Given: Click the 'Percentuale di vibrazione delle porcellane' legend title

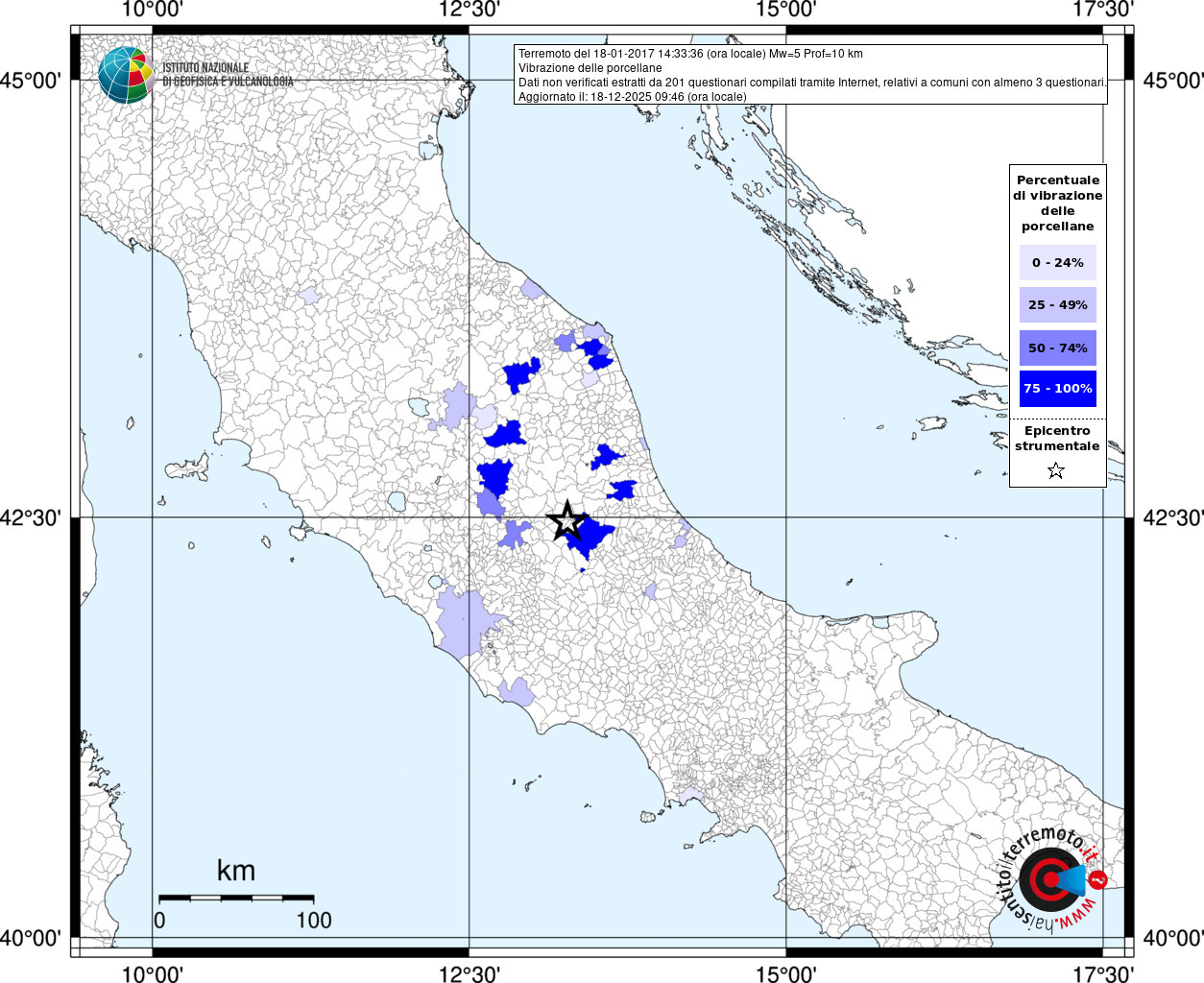Looking at the screenshot, I should pos(1057,203).
